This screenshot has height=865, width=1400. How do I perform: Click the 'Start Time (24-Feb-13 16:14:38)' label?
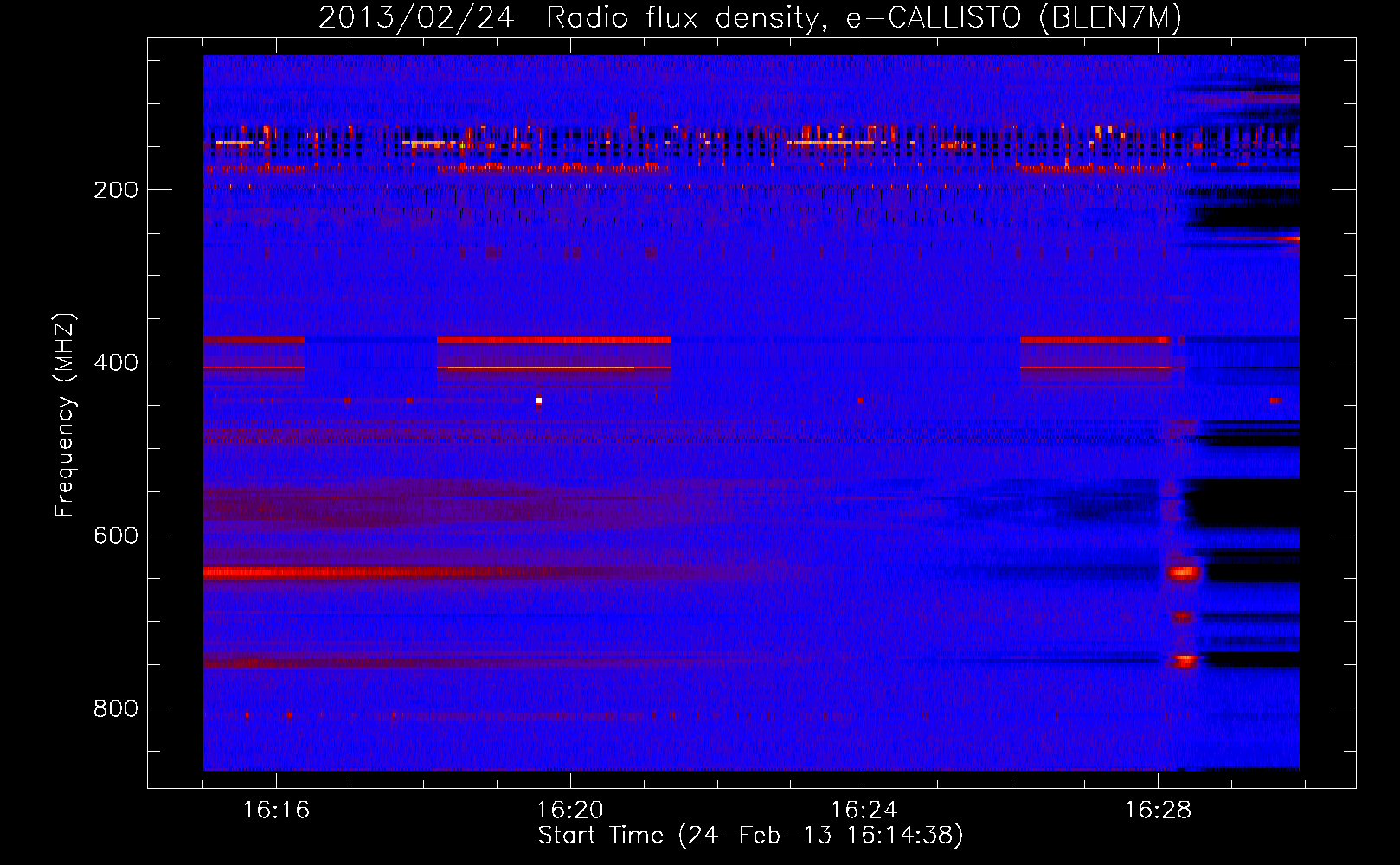(750, 836)
